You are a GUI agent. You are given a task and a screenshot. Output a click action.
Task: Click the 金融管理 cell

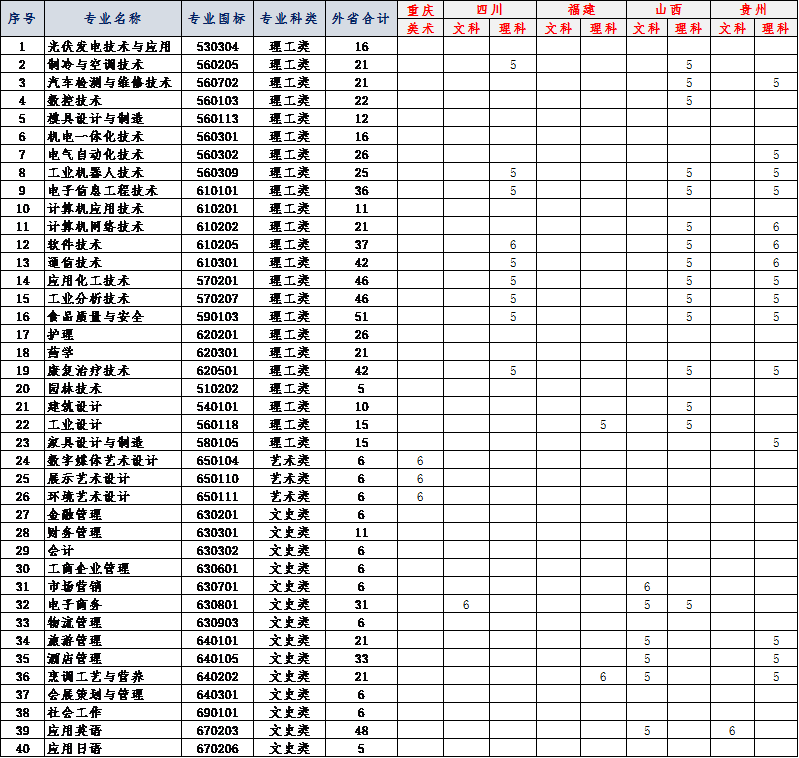point(113,515)
